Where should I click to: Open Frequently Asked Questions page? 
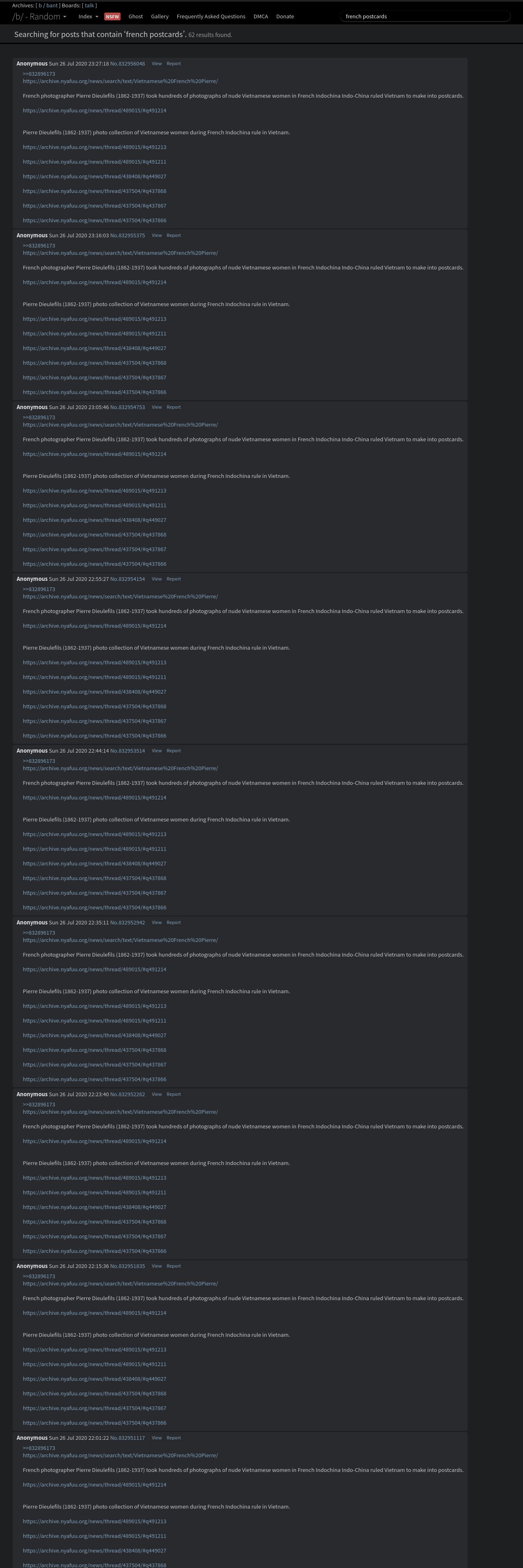[x=211, y=16]
